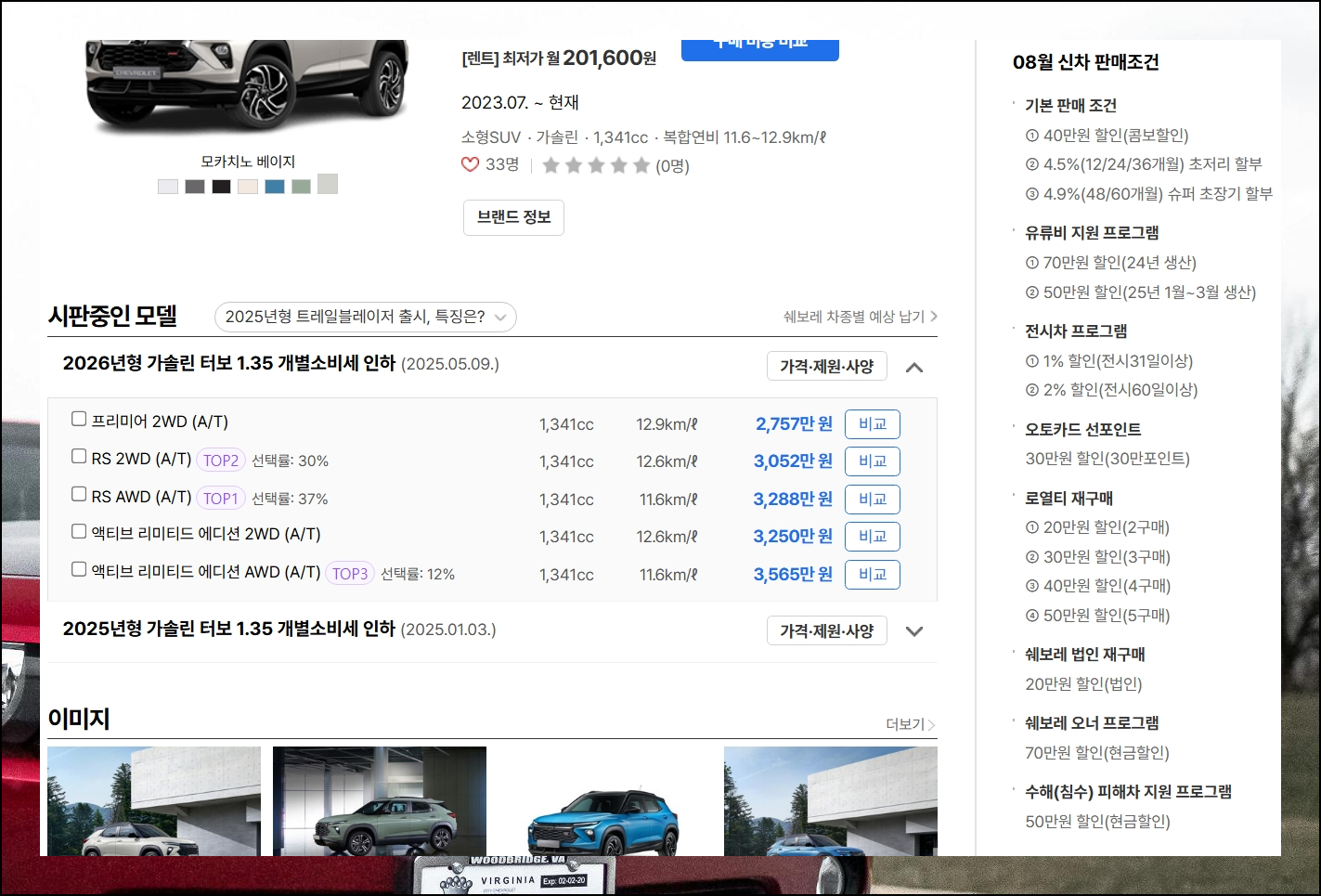Viewport: 1321px width, 896px height.
Task: Click the TOP1 badge on RS AWD
Action: [x=221, y=499]
